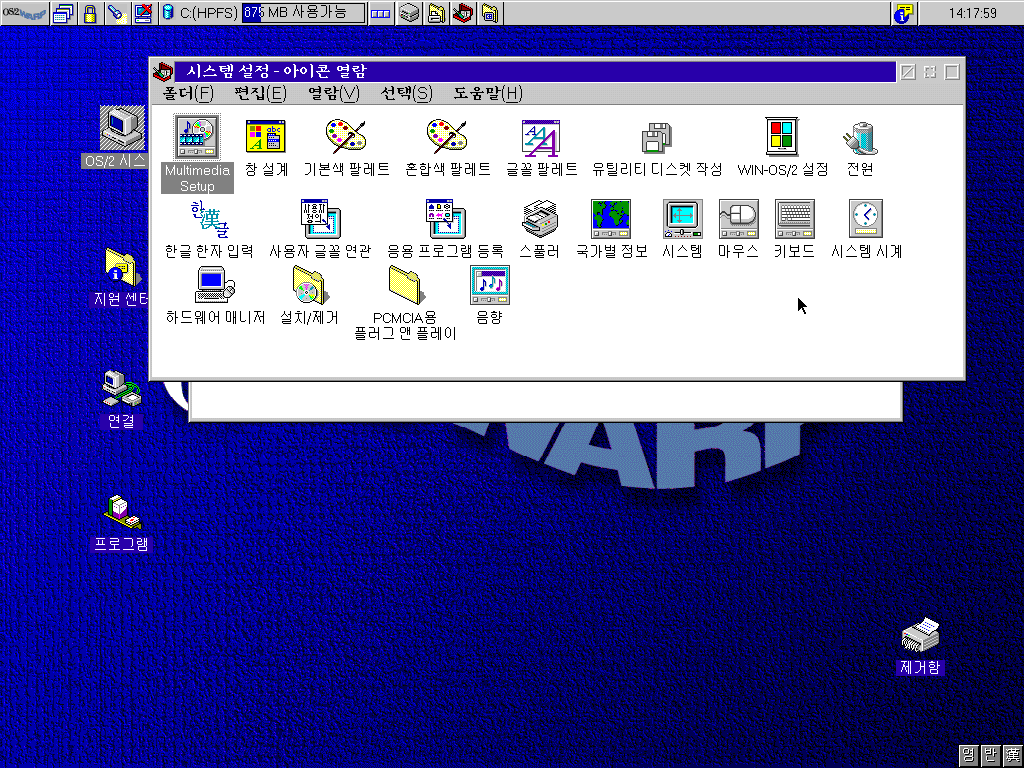
Task: Toggle the 漢 hanja input indicator
Action: [1013, 756]
